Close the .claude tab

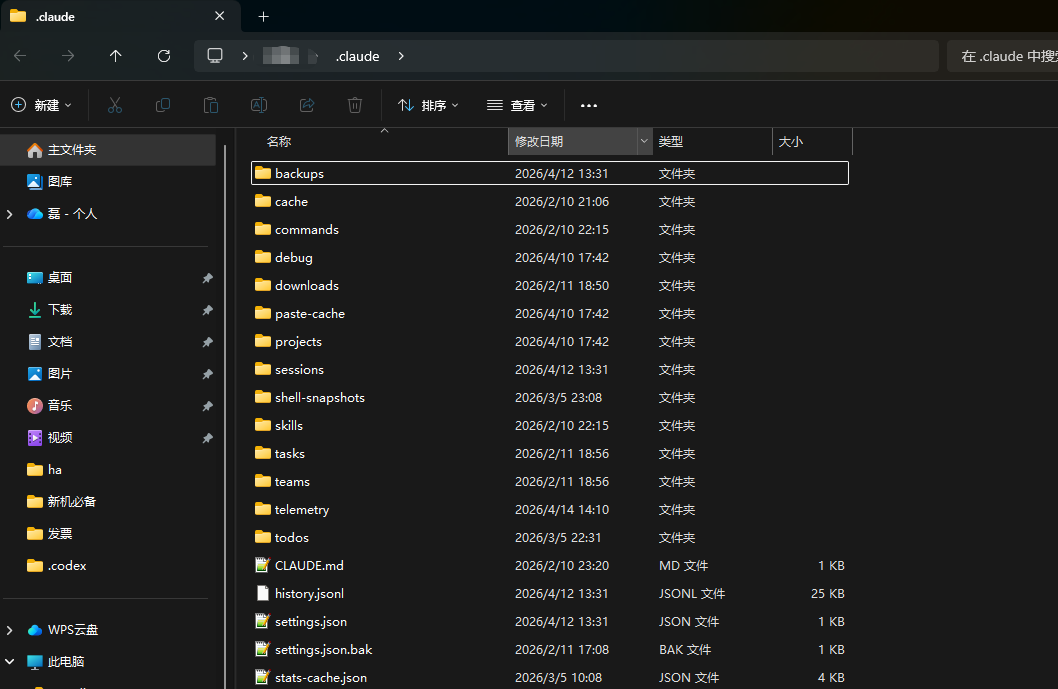[x=219, y=16]
